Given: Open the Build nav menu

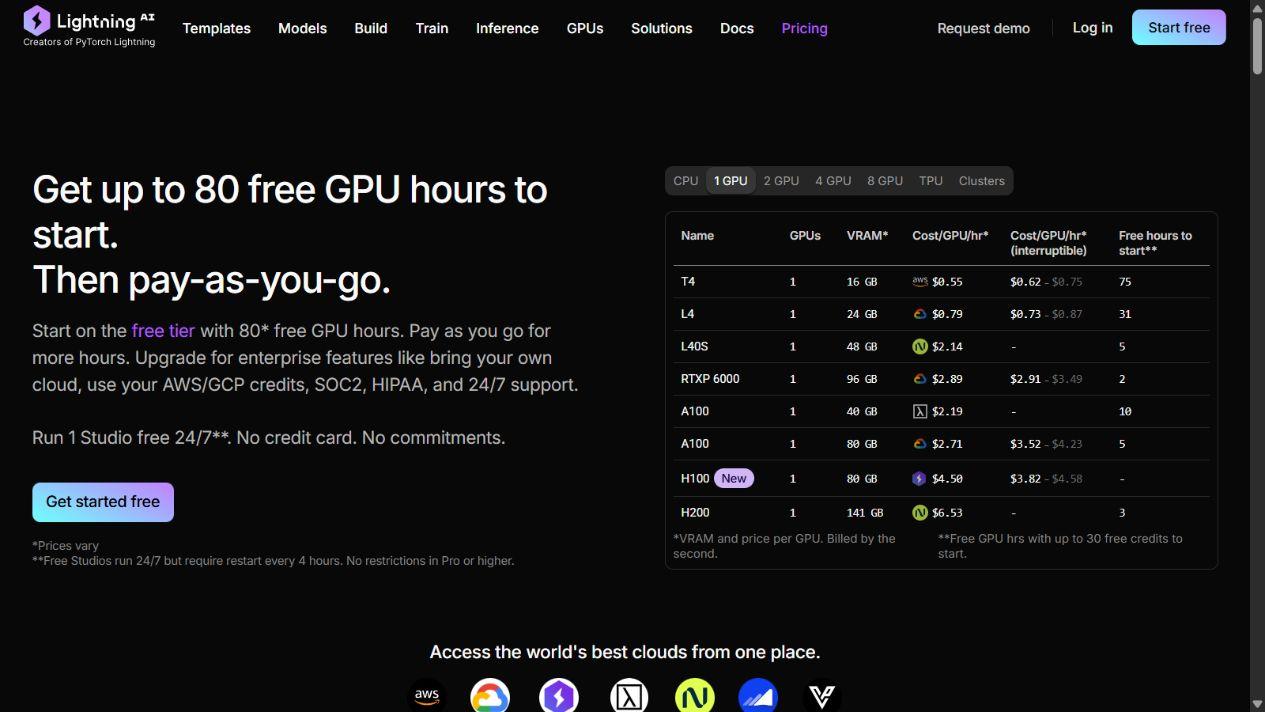Looking at the screenshot, I should [371, 28].
